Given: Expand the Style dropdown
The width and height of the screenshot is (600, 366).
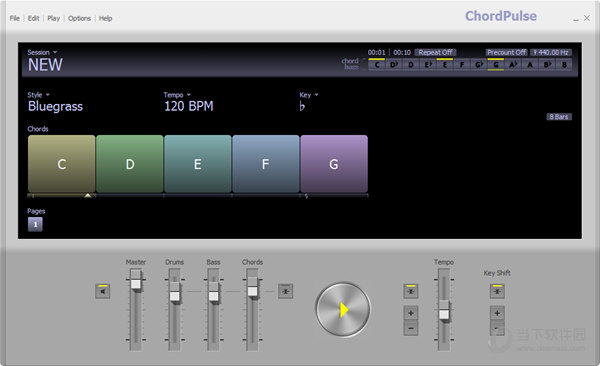Looking at the screenshot, I should pyautogui.click(x=38, y=95).
